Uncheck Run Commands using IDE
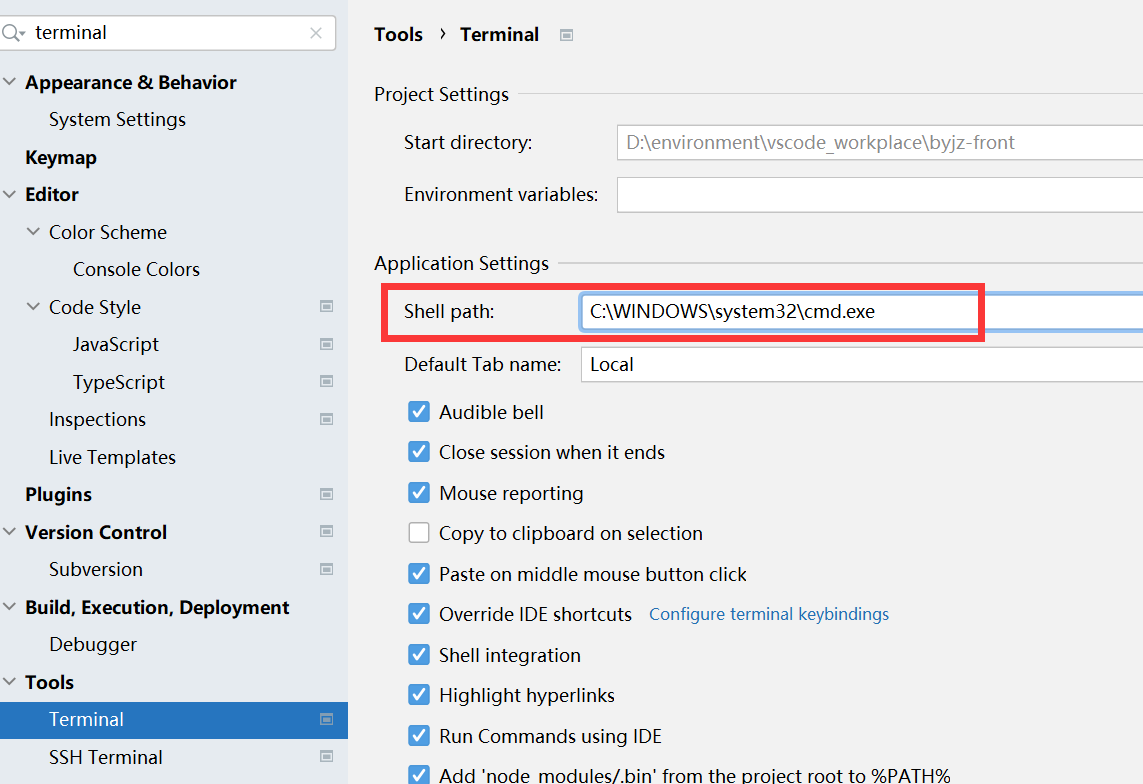The image size is (1143, 784). (419, 735)
